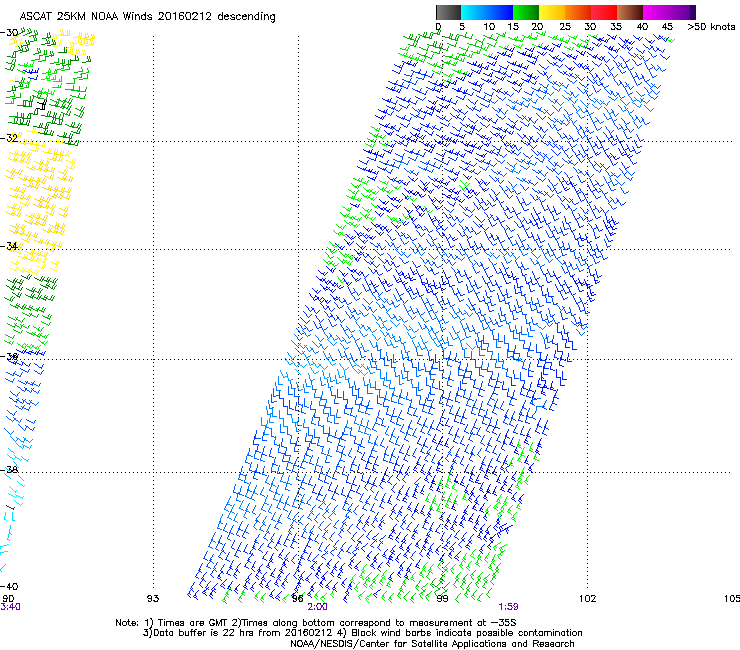
Task: Click the '96' longitude axis label
Action: coord(297,599)
